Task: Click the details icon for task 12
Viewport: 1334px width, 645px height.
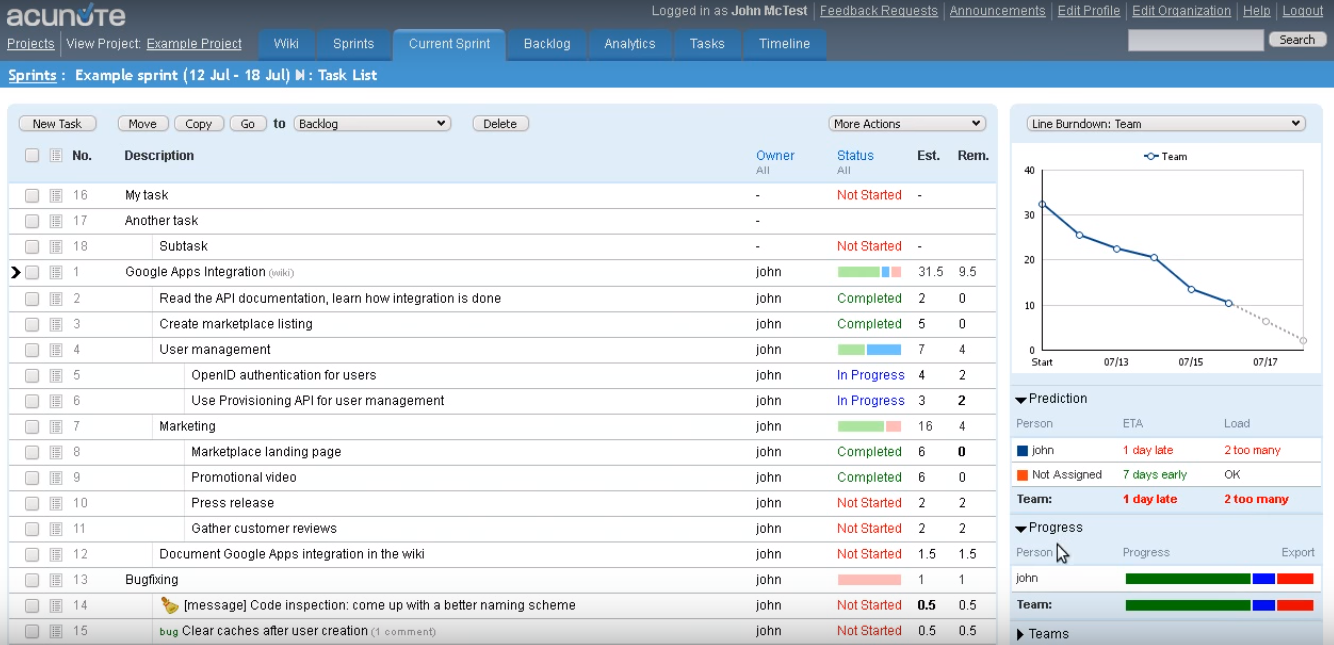Action: point(56,554)
